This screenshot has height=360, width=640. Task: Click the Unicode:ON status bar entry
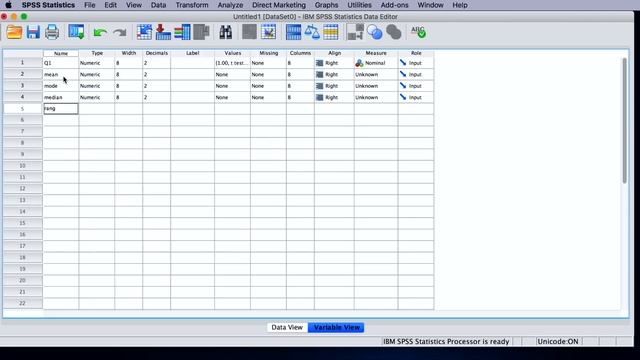tap(558, 341)
